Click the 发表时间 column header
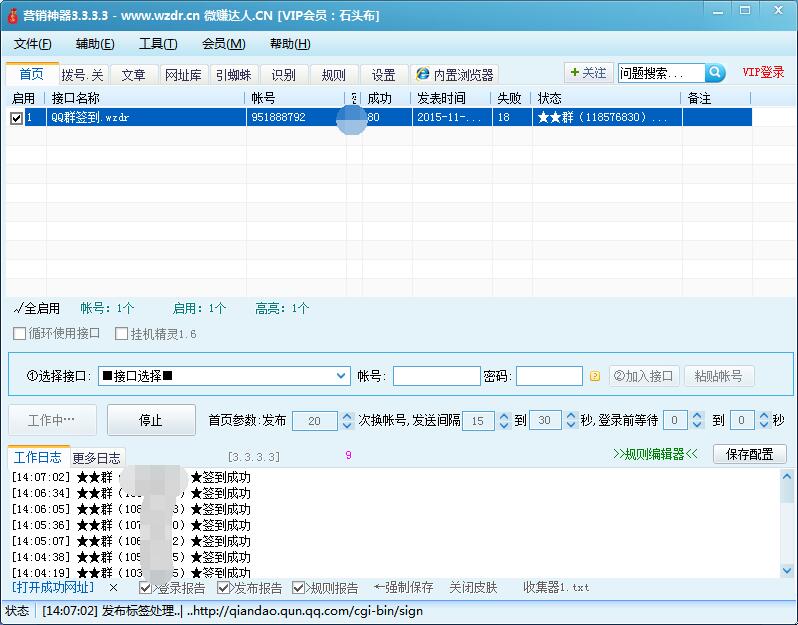Viewport: 798px width, 625px height. [x=451, y=98]
